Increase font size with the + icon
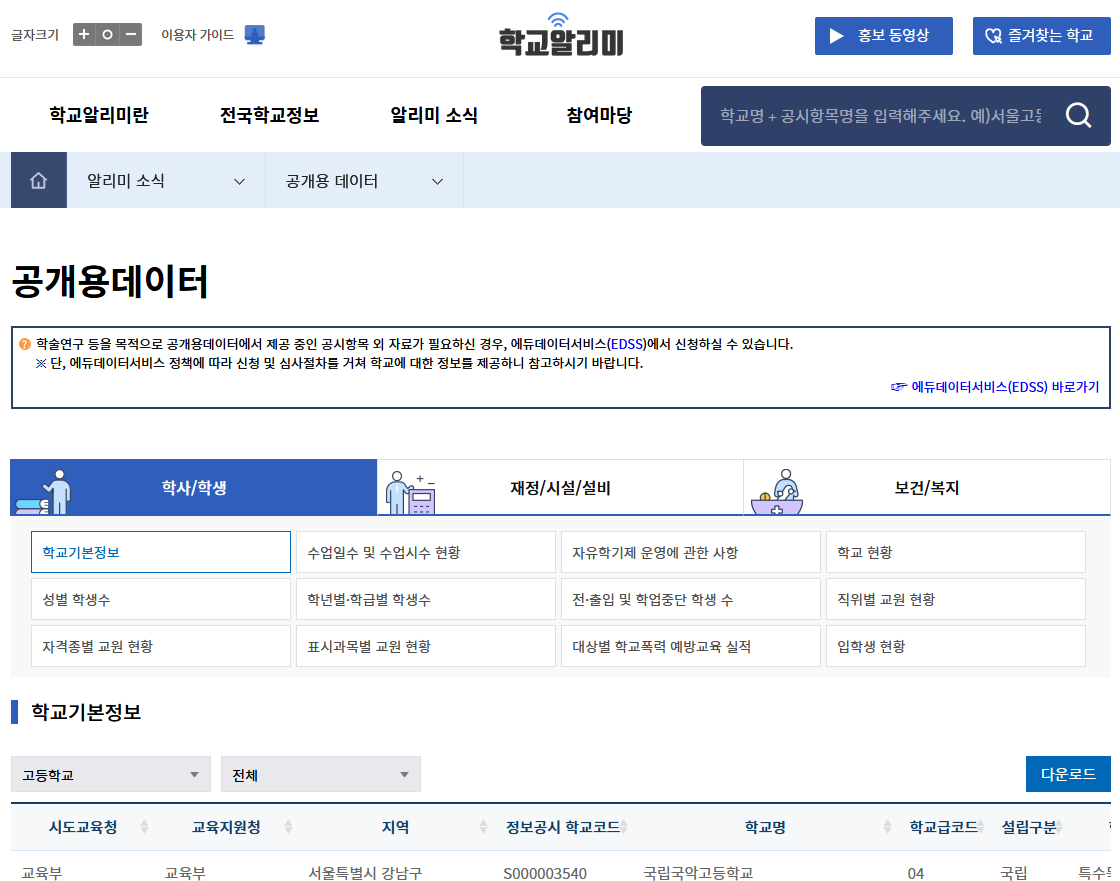1120x881 pixels. coord(86,33)
